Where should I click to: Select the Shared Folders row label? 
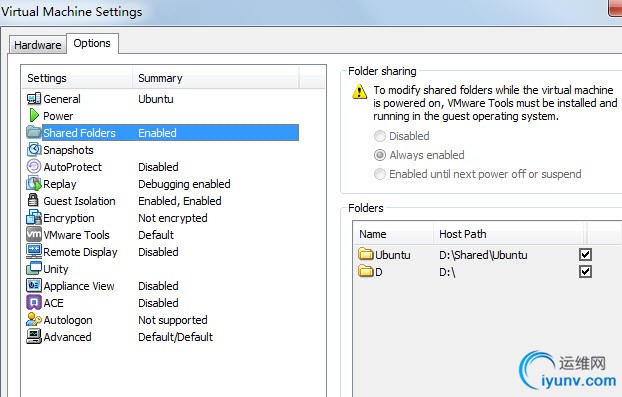tap(79, 133)
